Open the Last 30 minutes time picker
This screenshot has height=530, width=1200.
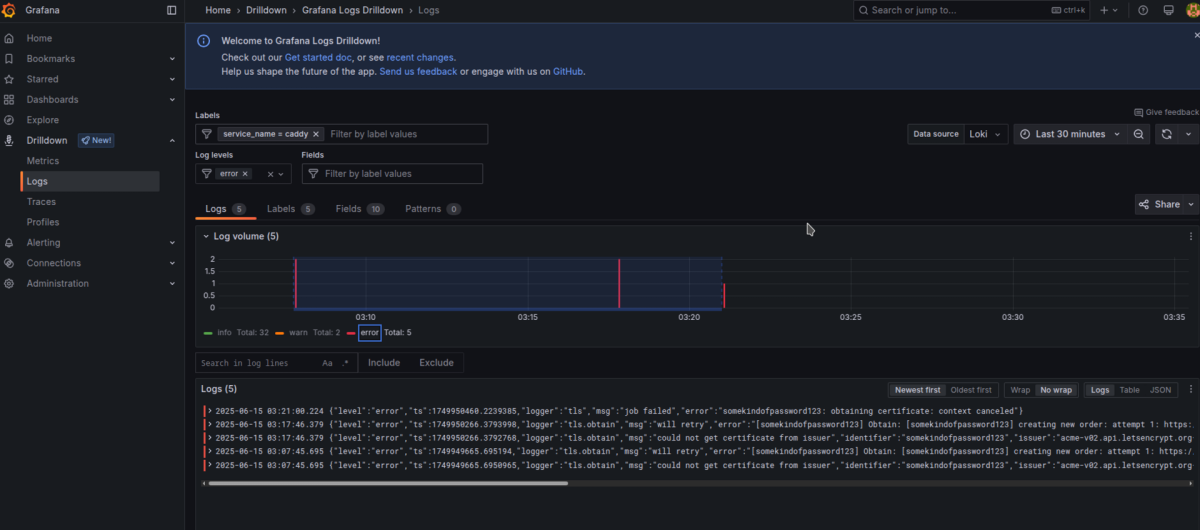pyautogui.click(x=1069, y=134)
